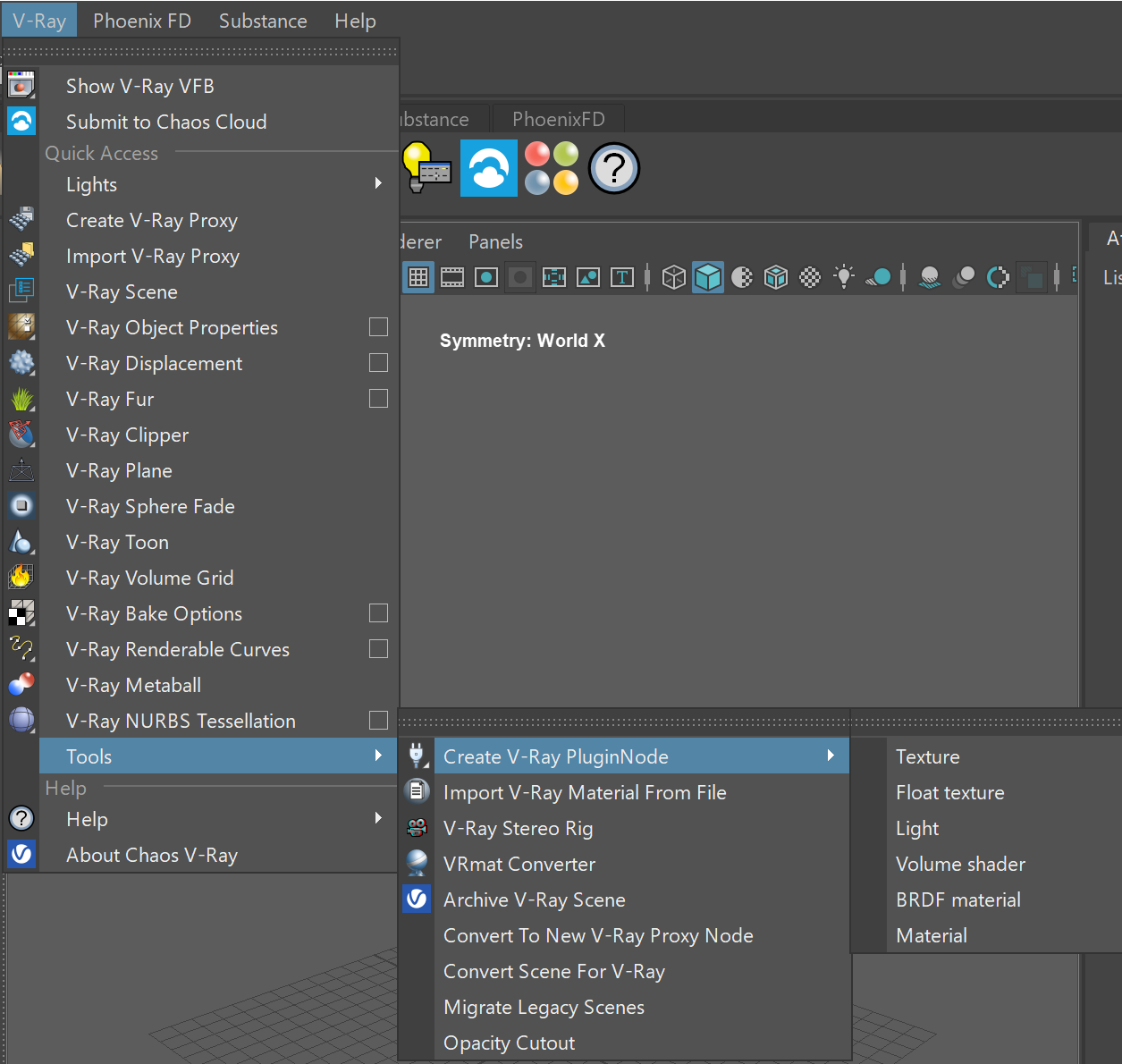Click the V-Ray Clipper icon
This screenshot has height=1064, width=1122.
click(x=21, y=434)
